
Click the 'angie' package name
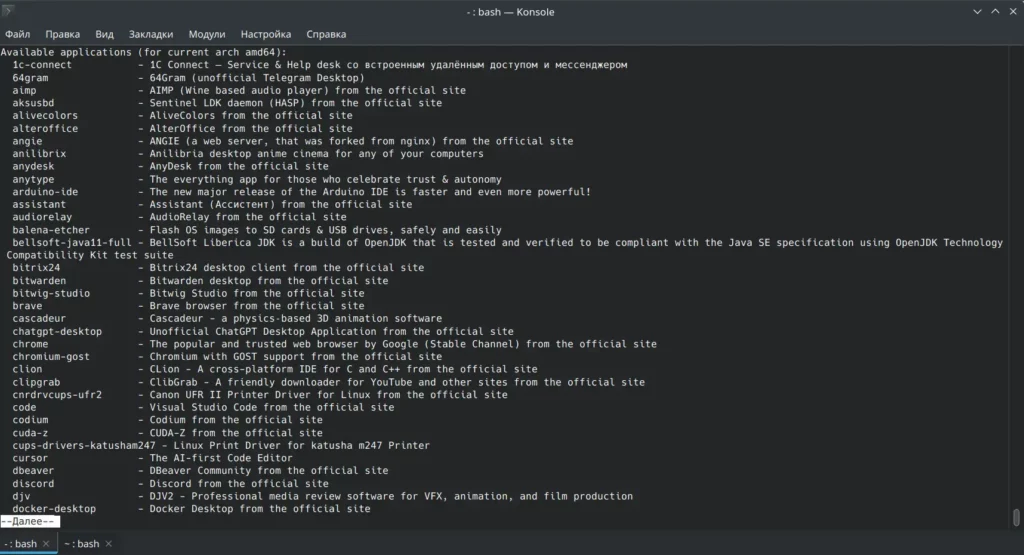pos(27,141)
